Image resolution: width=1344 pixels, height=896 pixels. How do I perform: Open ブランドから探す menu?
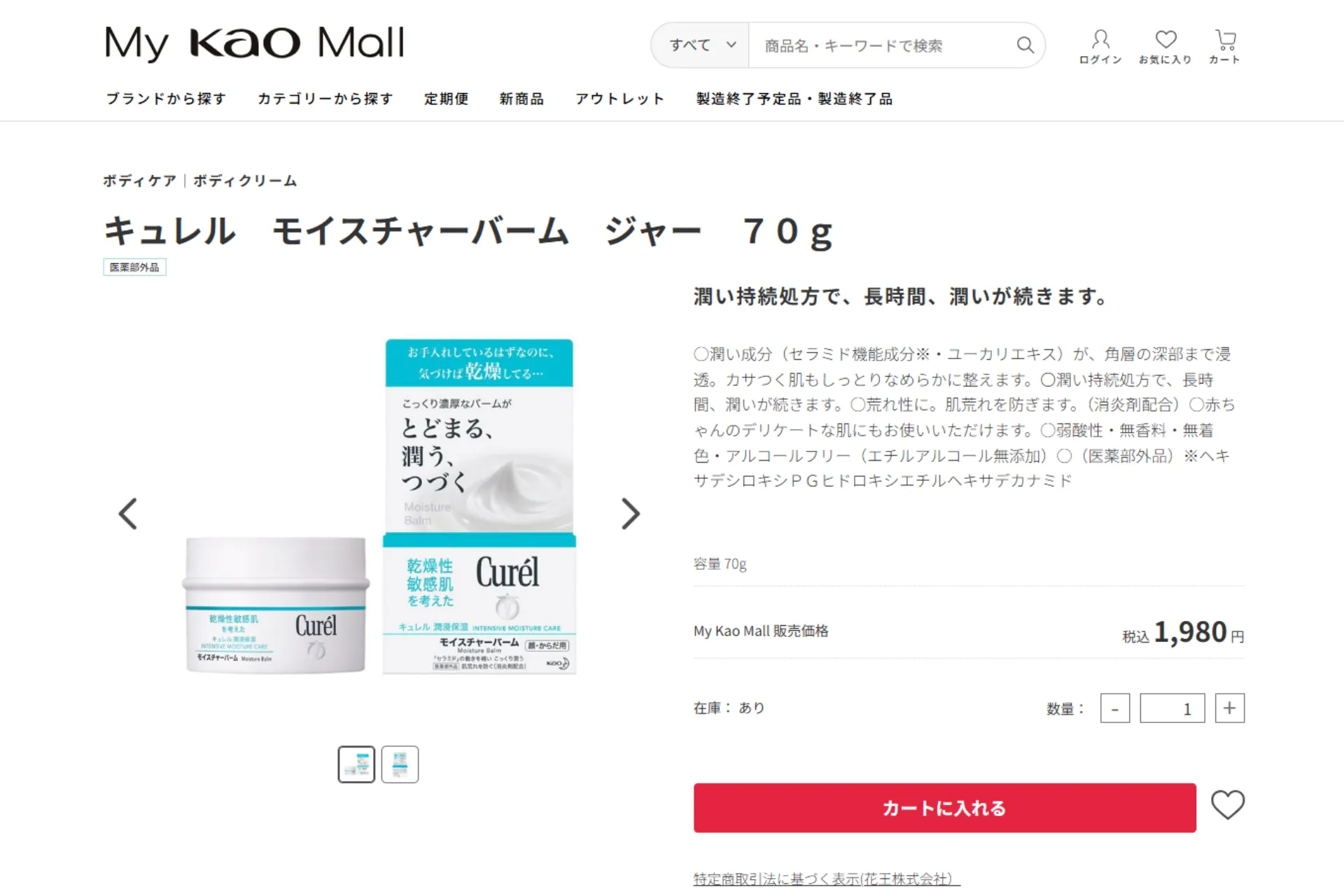166,99
